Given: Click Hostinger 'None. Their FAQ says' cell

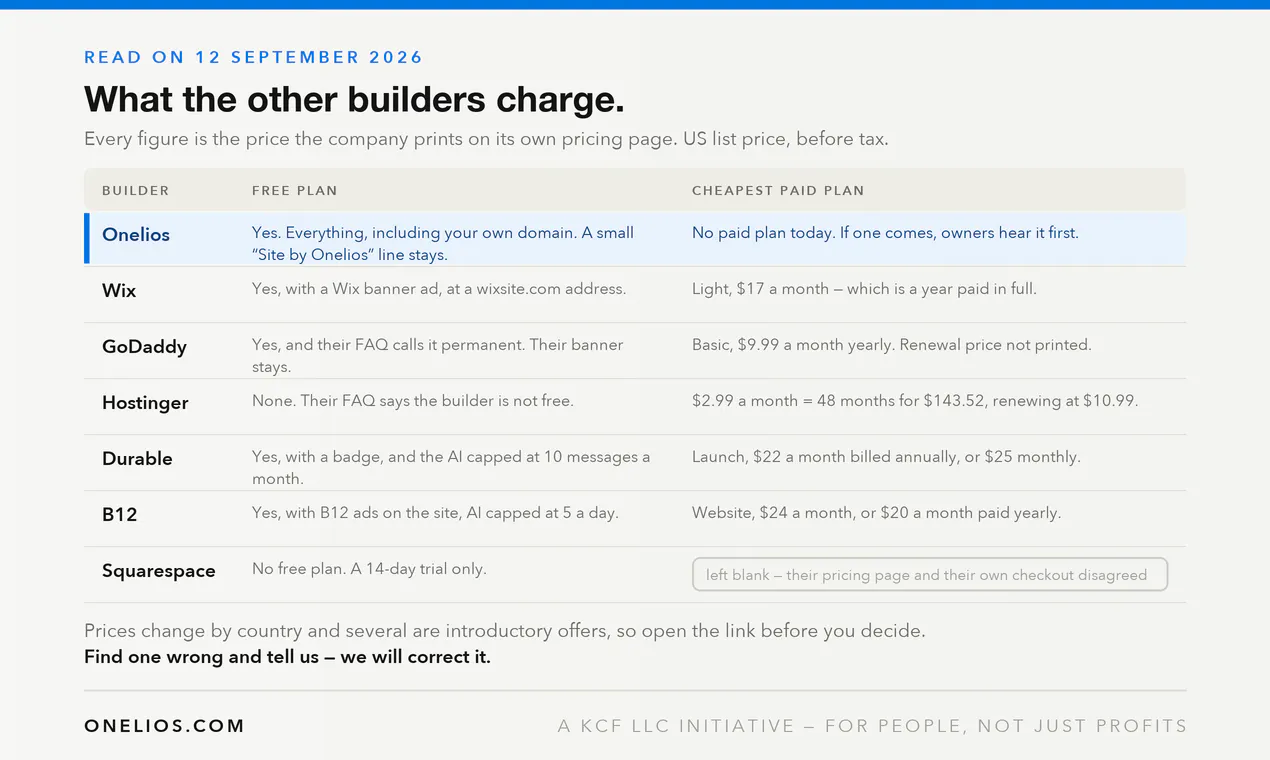Looking at the screenshot, I should (x=412, y=401).
